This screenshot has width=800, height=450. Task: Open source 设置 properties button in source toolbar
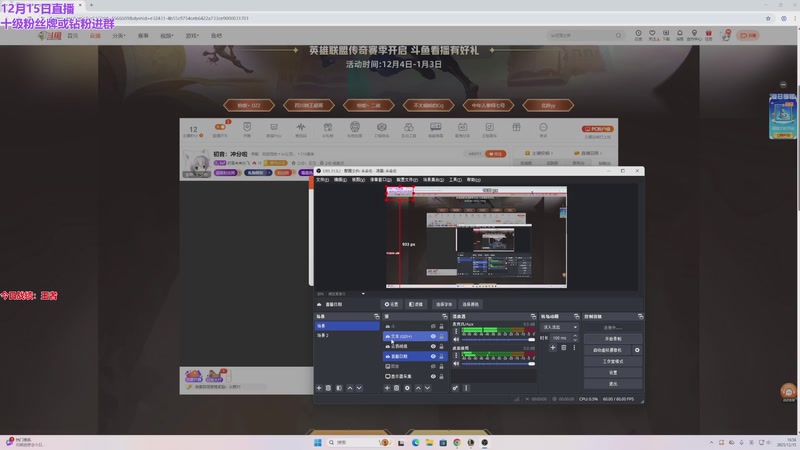[392, 305]
